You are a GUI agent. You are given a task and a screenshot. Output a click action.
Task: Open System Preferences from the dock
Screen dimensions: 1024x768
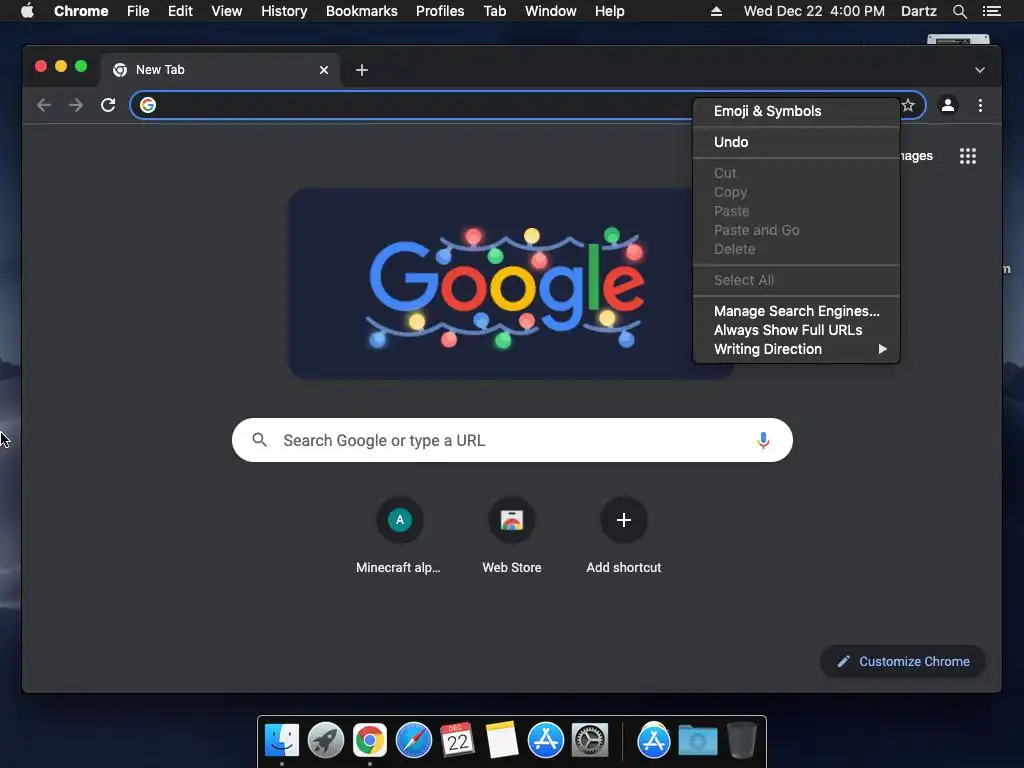pos(590,740)
